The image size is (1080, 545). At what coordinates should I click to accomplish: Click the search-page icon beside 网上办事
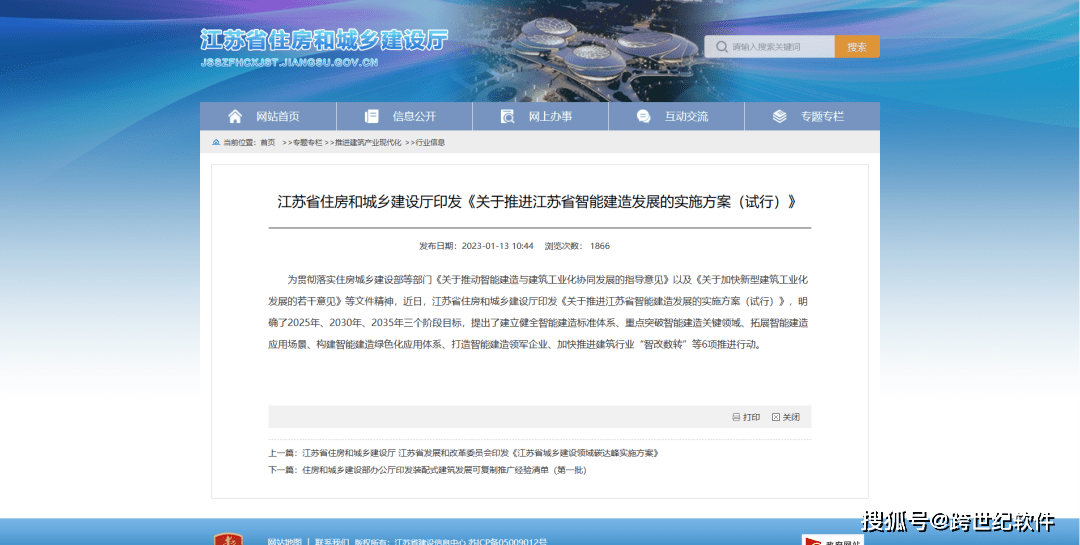click(x=508, y=116)
